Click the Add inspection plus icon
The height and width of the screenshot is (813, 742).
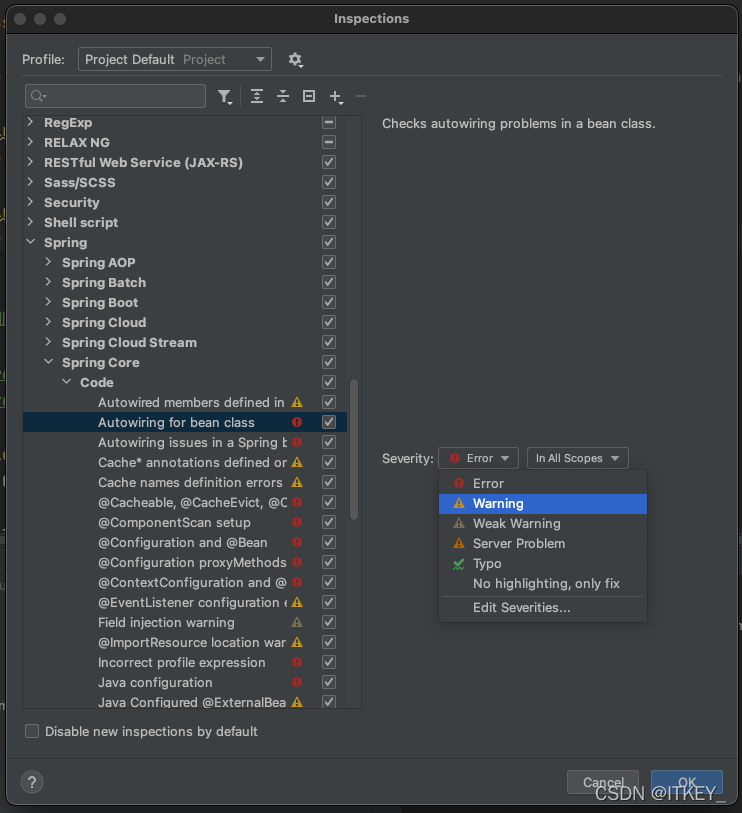click(336, 96)
